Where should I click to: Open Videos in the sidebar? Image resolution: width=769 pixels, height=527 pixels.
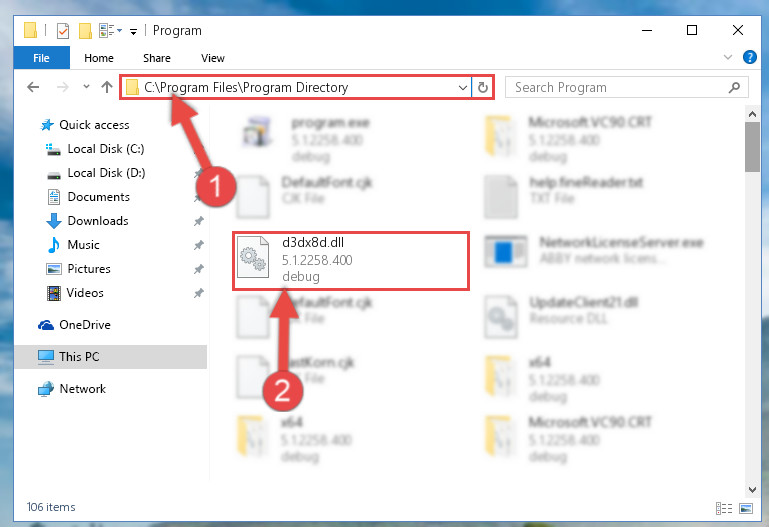click(75, 293)
